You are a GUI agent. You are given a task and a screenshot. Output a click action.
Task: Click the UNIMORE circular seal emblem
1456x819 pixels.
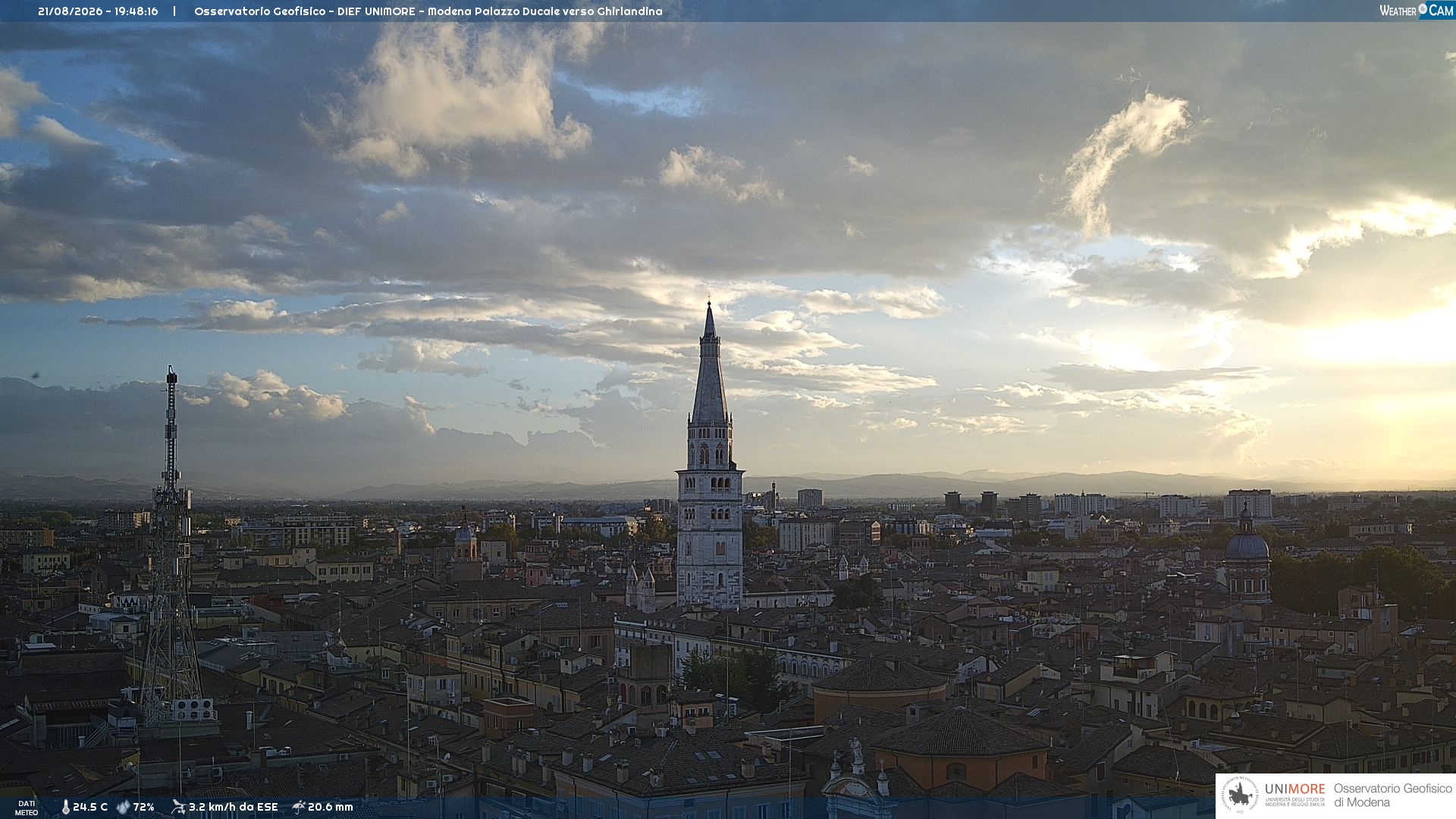[x=1240, y=795]
